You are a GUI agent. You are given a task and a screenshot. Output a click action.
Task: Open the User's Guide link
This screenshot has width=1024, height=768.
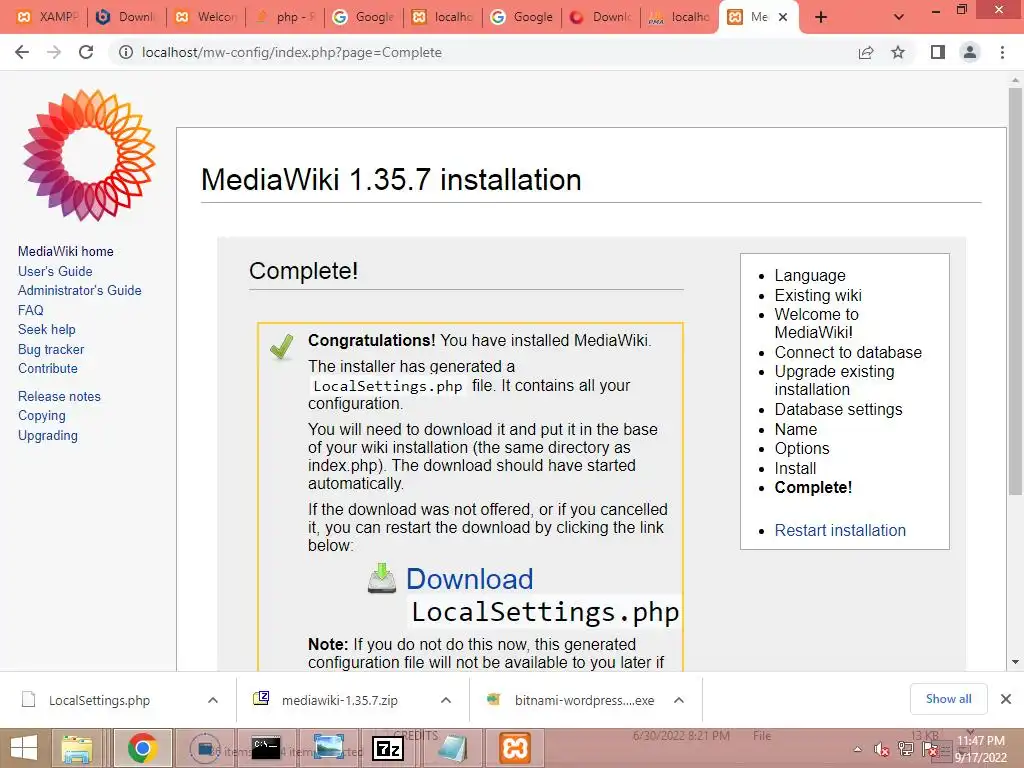(55, 271)
